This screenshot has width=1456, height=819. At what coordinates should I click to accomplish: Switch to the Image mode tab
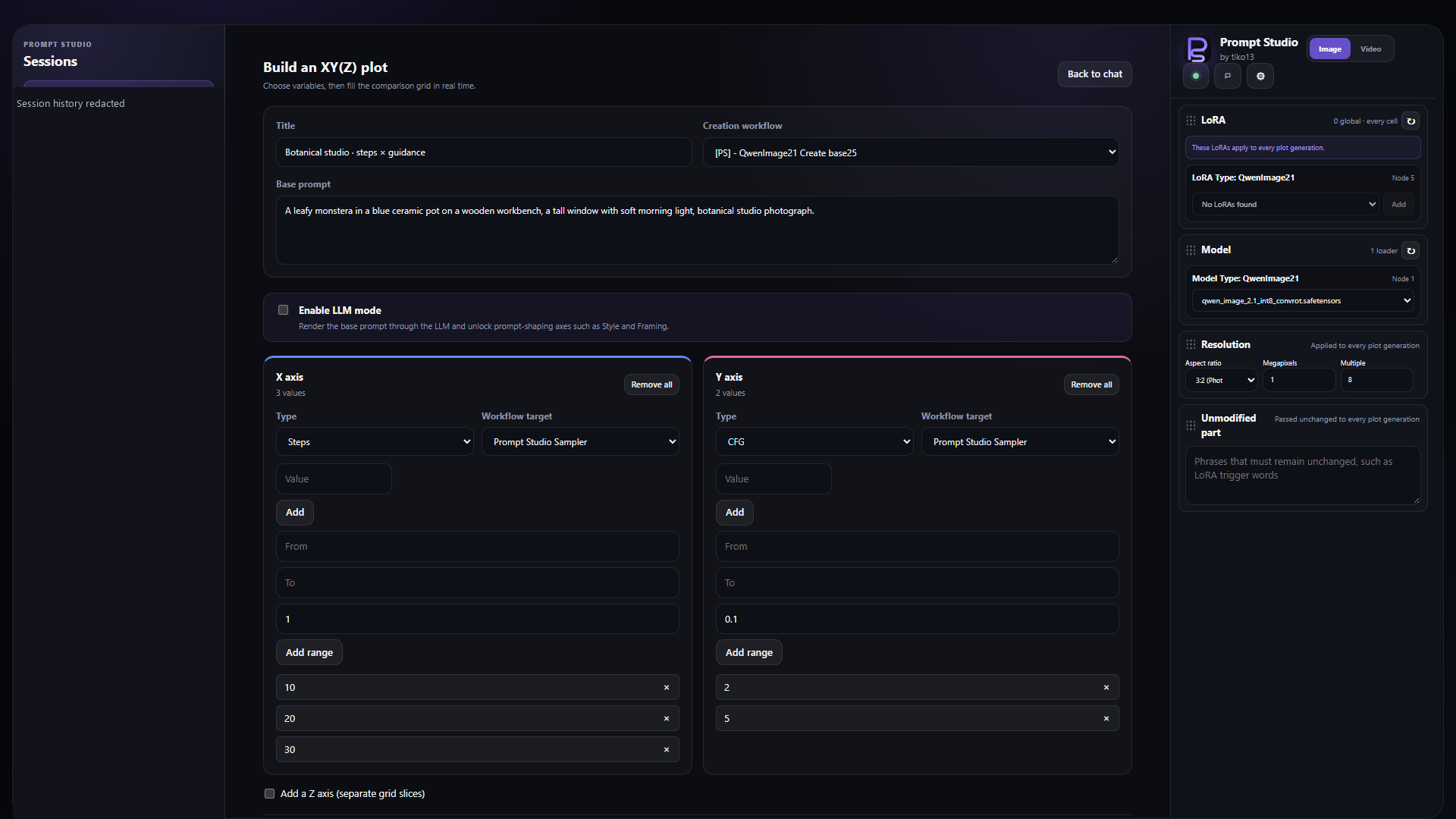1329,49
